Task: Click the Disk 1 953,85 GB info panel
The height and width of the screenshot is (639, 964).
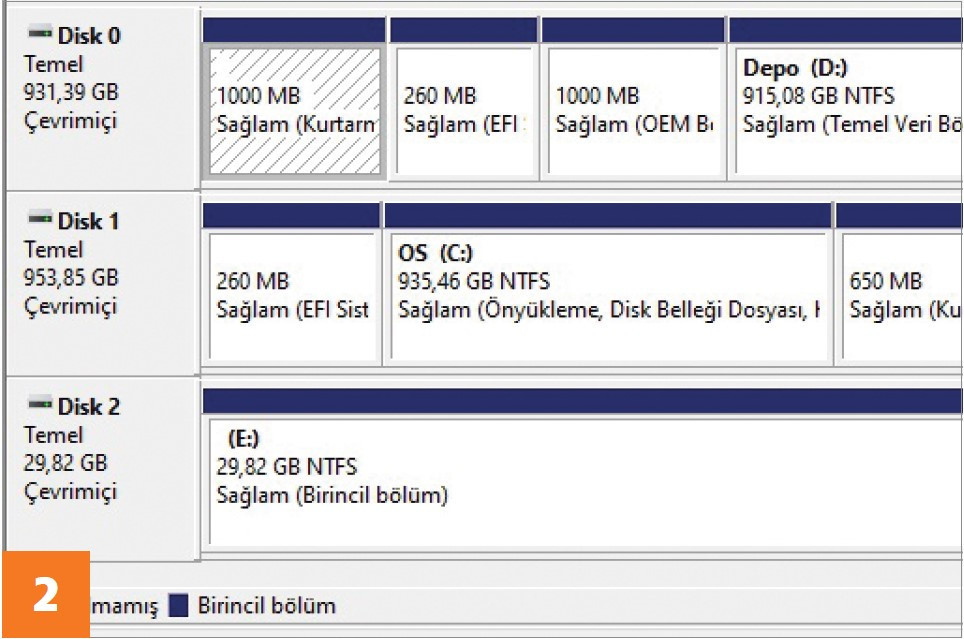Action: click(102, 284)
